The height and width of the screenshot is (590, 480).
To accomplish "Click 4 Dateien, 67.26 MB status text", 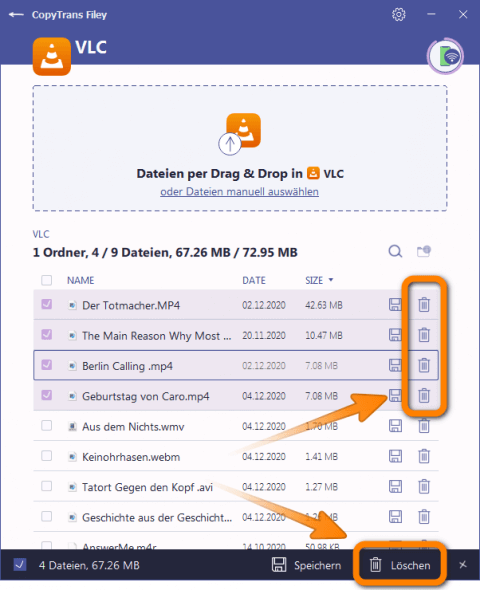I will tap(89, 565).
